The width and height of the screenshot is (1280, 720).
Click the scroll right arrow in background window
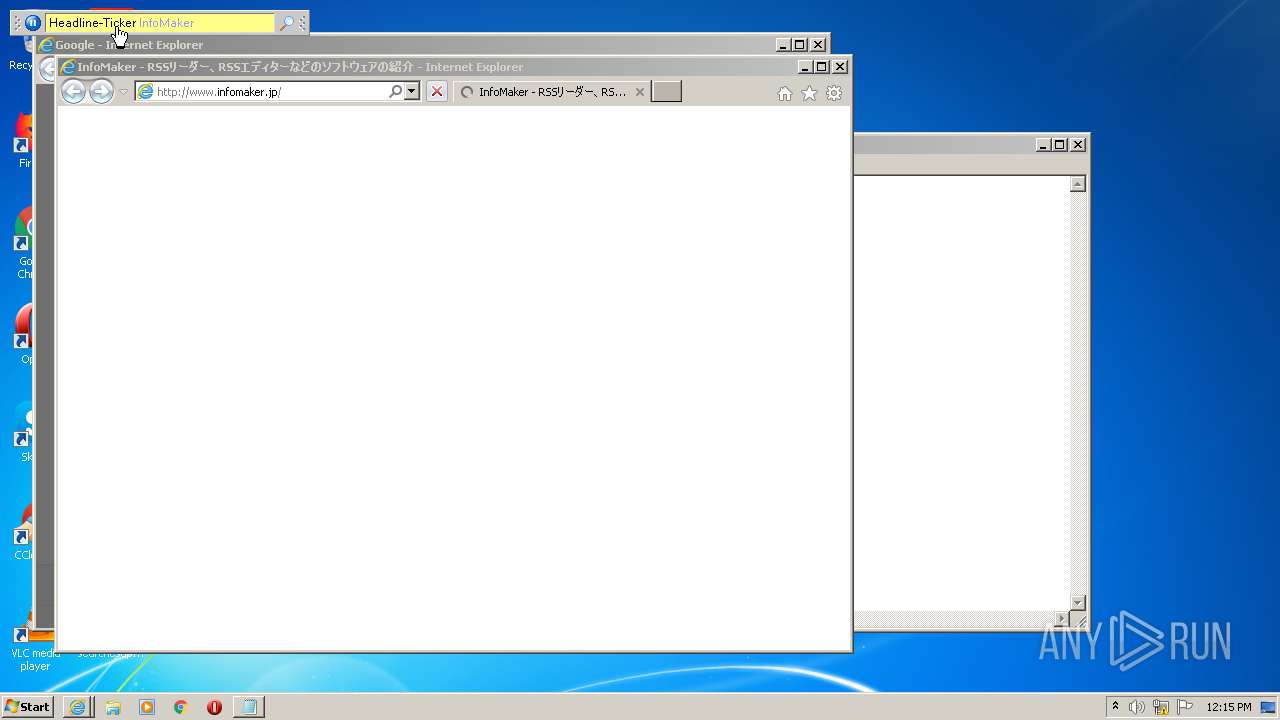click(x=1061, y=619)
